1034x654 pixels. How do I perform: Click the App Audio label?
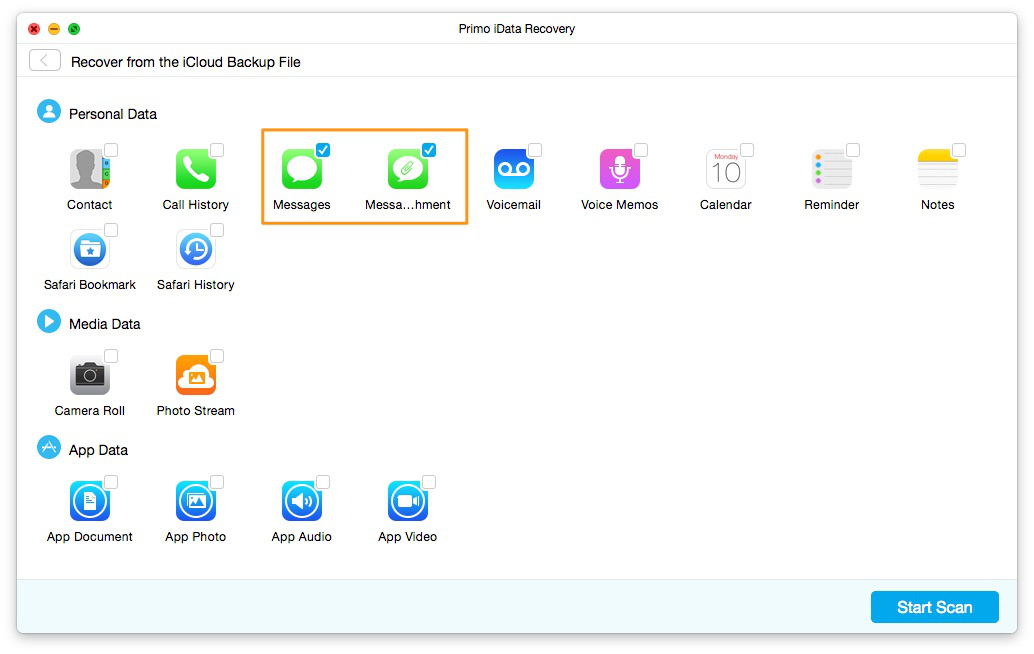tap(301, 537)
